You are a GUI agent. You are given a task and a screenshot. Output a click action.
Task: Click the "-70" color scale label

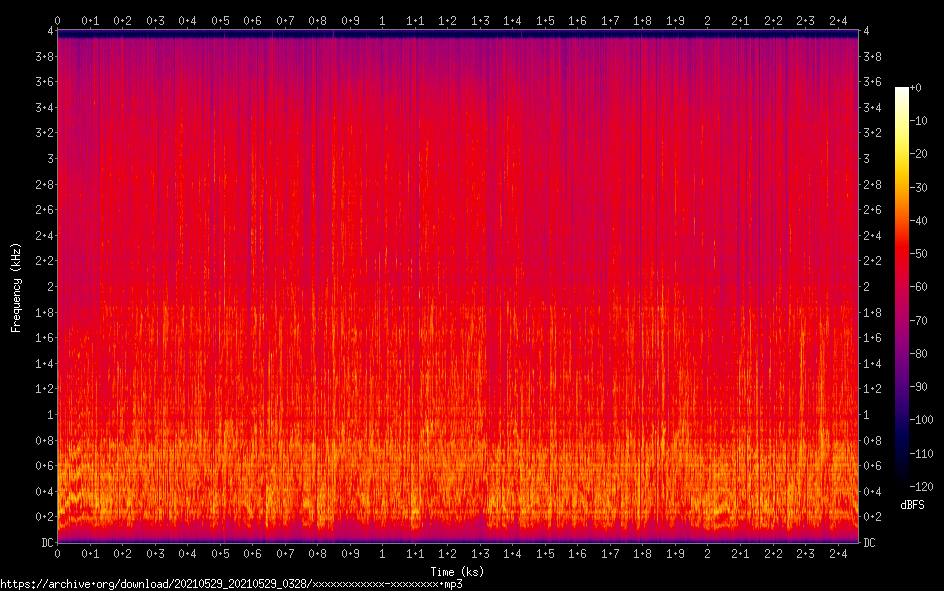pos(918,321)
